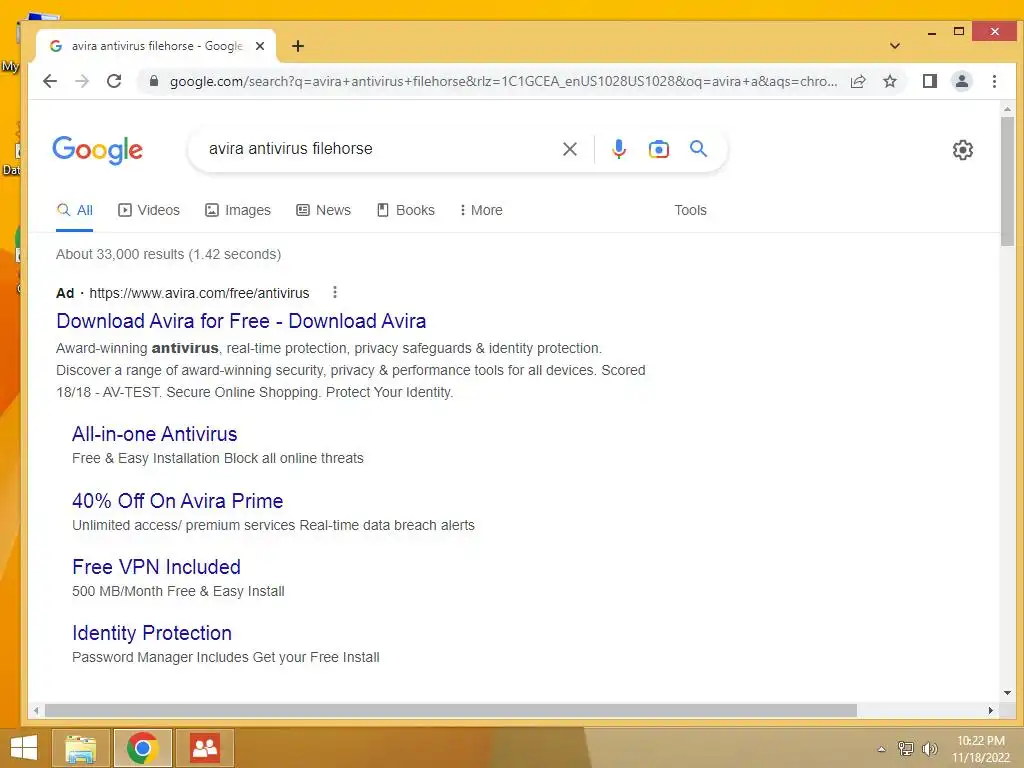Click Chrome icon in taskbar
The height and width of the screenshot is (768, 1024).
(143, 748)
